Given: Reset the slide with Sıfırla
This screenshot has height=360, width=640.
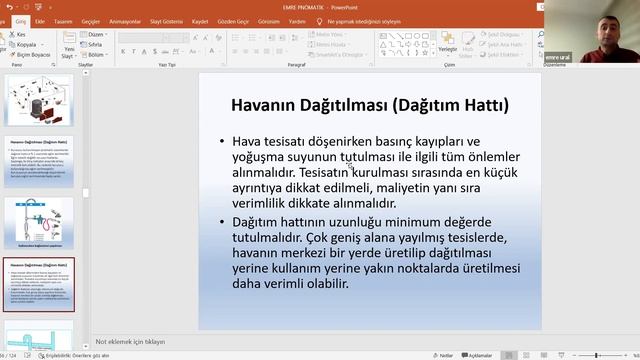Looking at the screenshot, I should [x=91, y=44].
